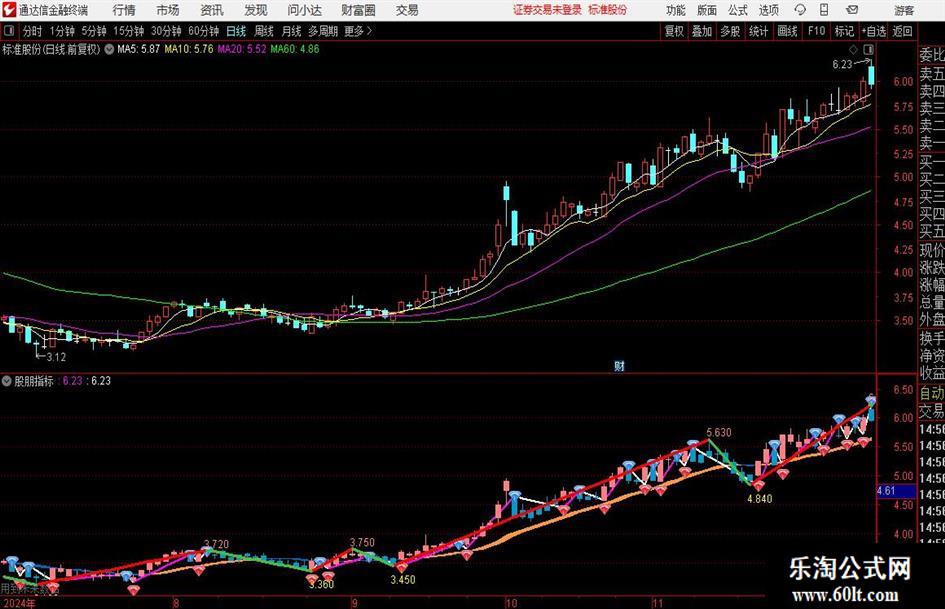Click the 6.23 high price label
Viewport: 945px width, 609px height.
tap(843, 65)
